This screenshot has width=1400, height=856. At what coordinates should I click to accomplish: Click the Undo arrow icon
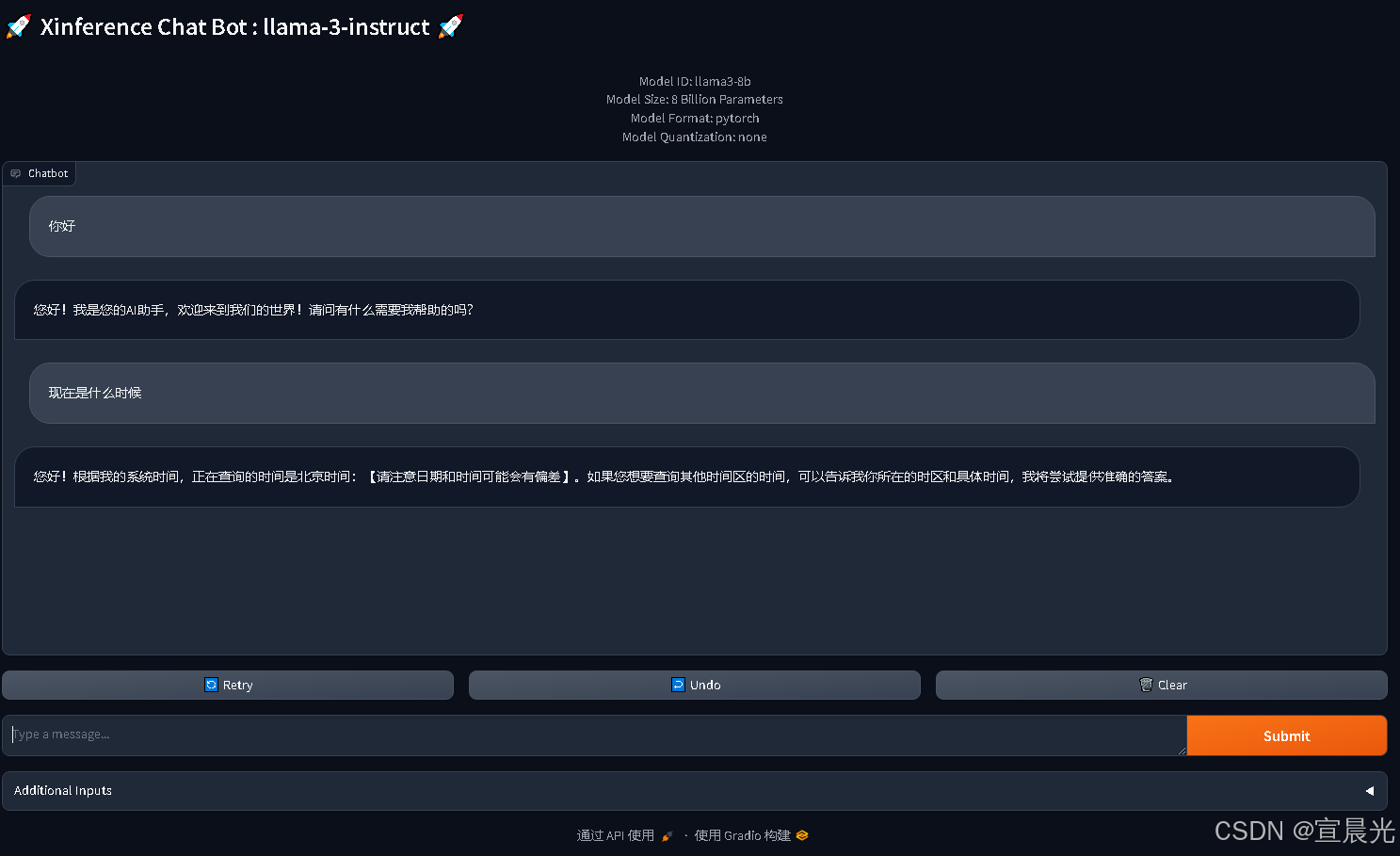[x=677, y=685]
